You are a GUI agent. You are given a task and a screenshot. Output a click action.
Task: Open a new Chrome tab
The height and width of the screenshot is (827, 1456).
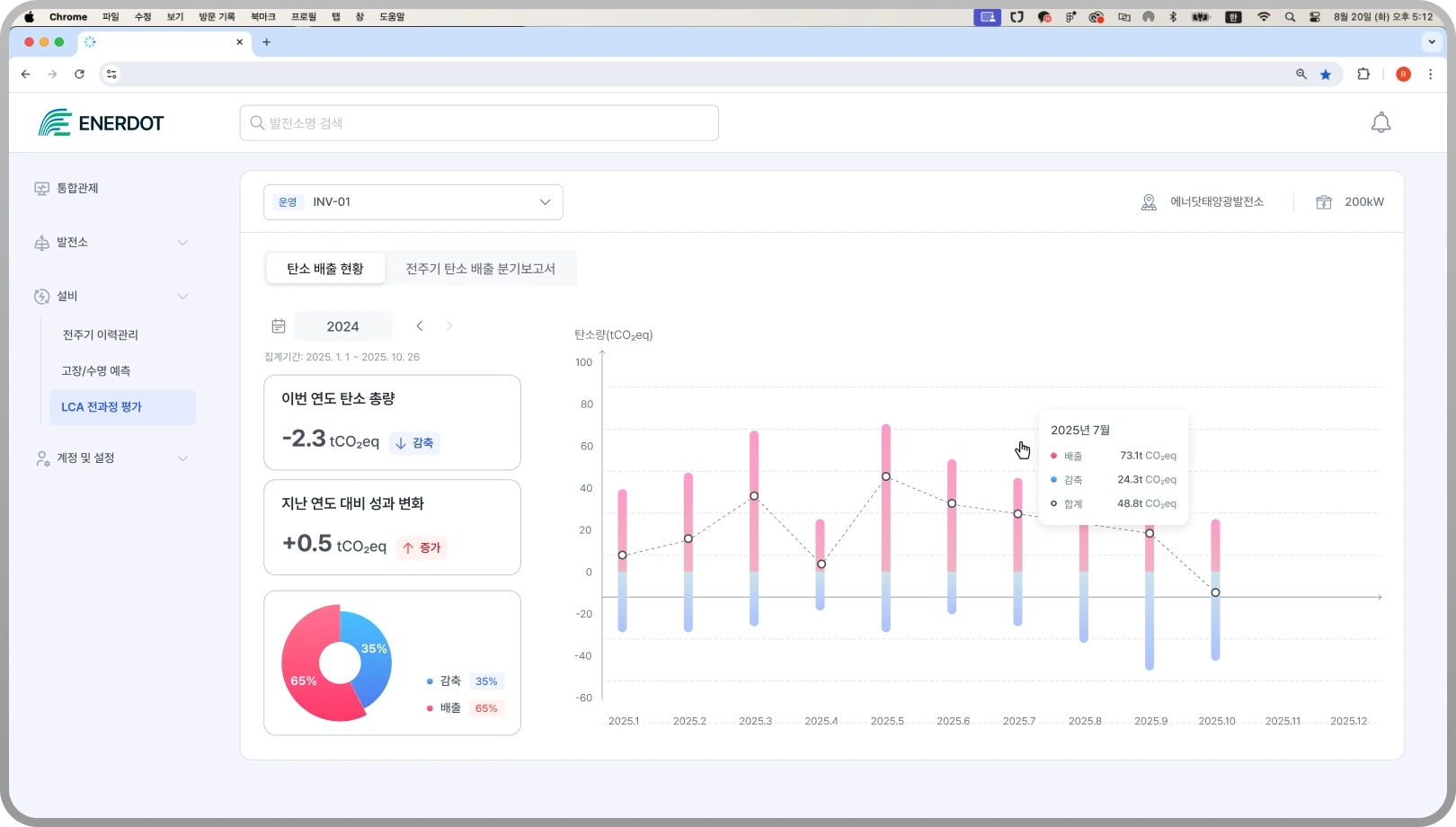coord(266,42)
